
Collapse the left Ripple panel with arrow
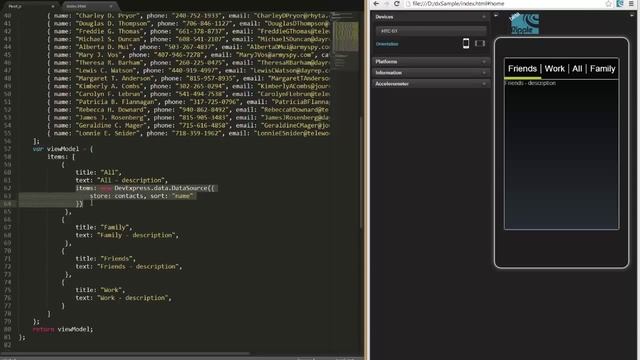click(496, 16)
